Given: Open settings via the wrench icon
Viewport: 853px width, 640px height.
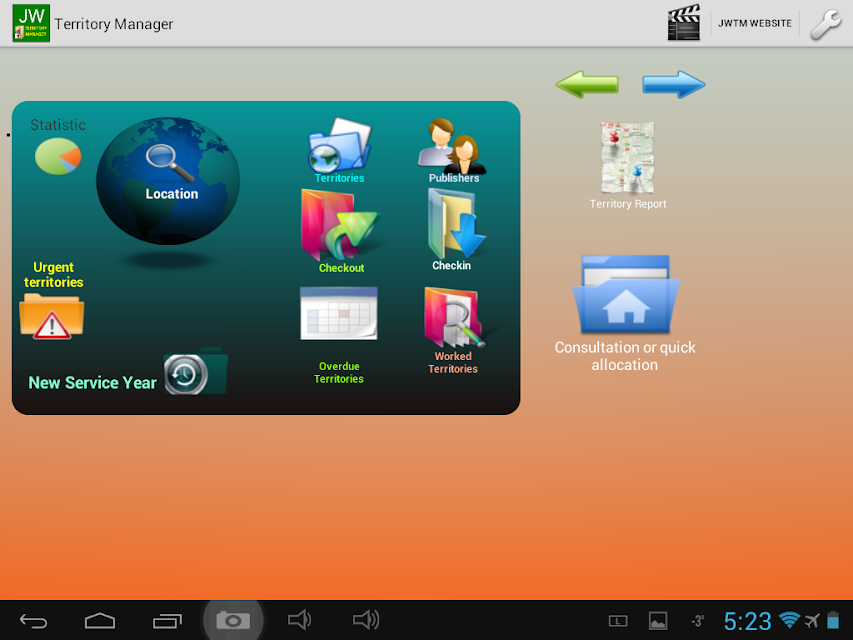Looking at the screenshot, I should [826, 24].
